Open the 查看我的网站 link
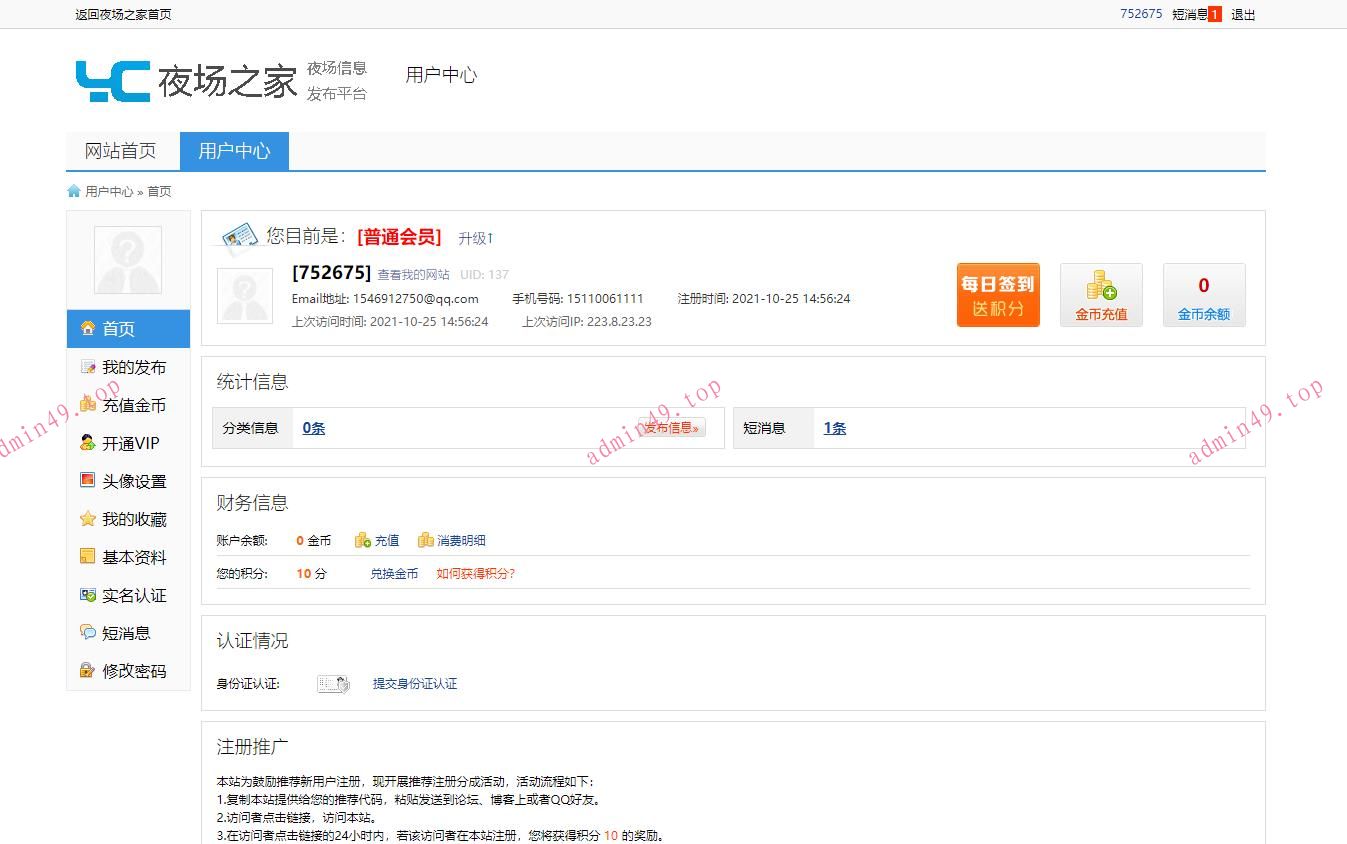 pyautogui.click(x=413, y=274)
